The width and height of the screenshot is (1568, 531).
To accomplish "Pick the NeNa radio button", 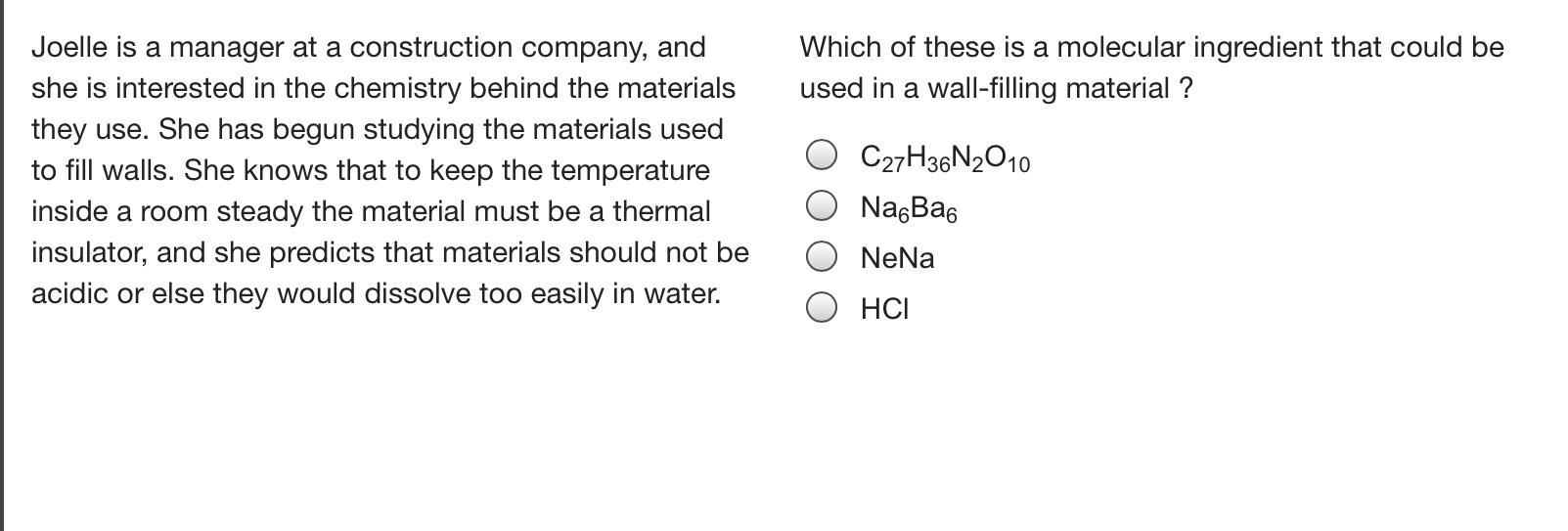I will point(822,257).
